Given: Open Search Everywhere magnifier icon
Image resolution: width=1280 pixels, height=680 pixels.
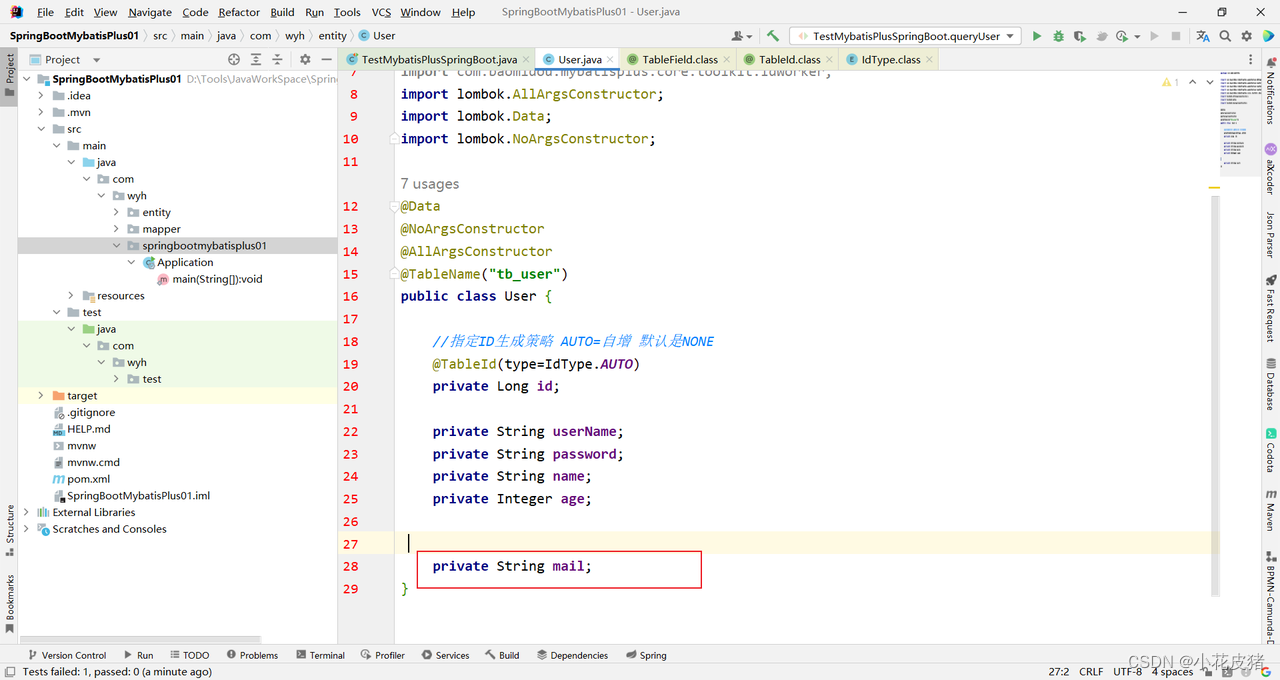Looking at the screenshot, I should click(x=1225, y=36).
